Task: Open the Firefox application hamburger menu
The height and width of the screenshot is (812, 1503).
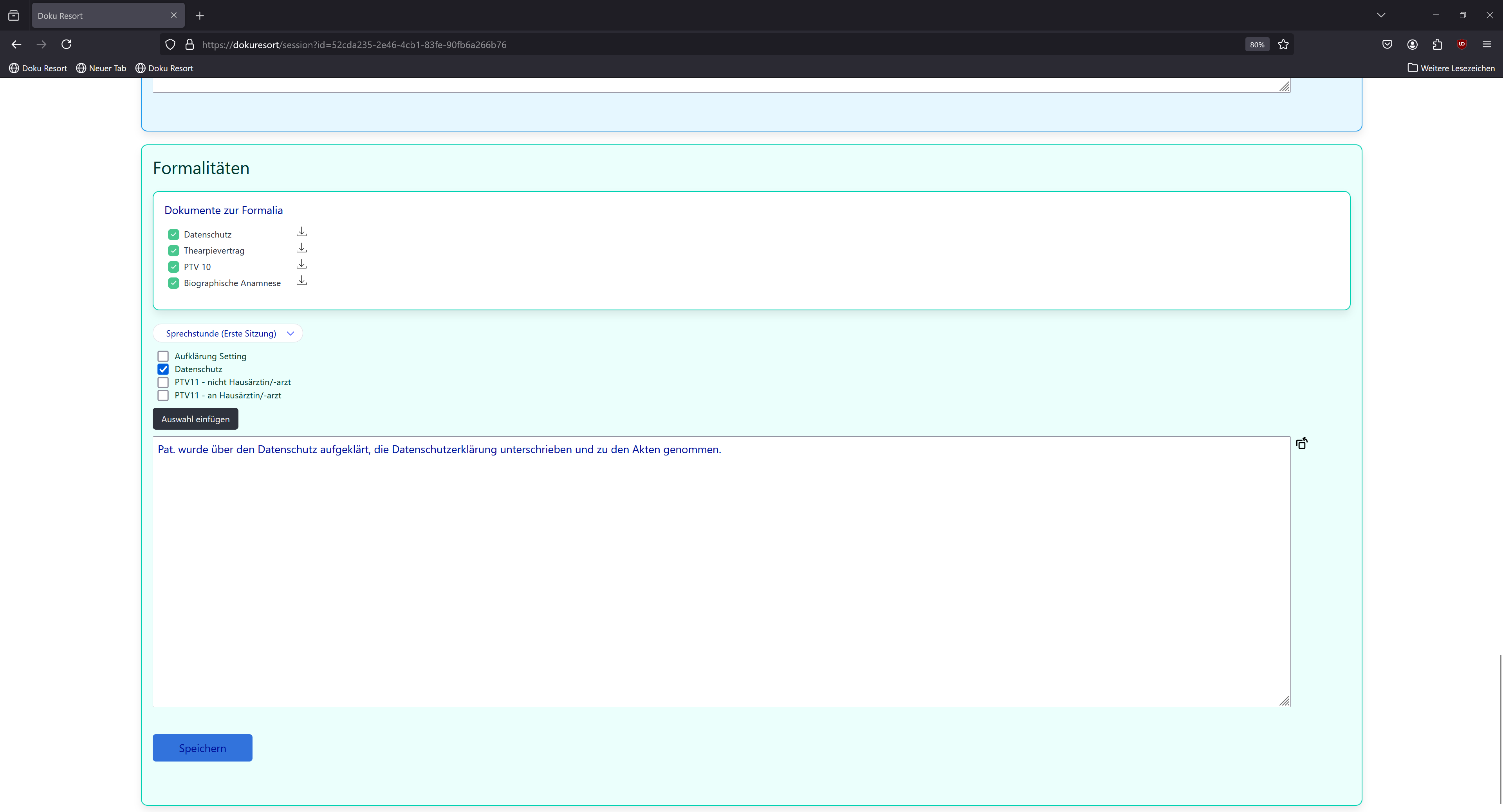Action: point(1487,44)
